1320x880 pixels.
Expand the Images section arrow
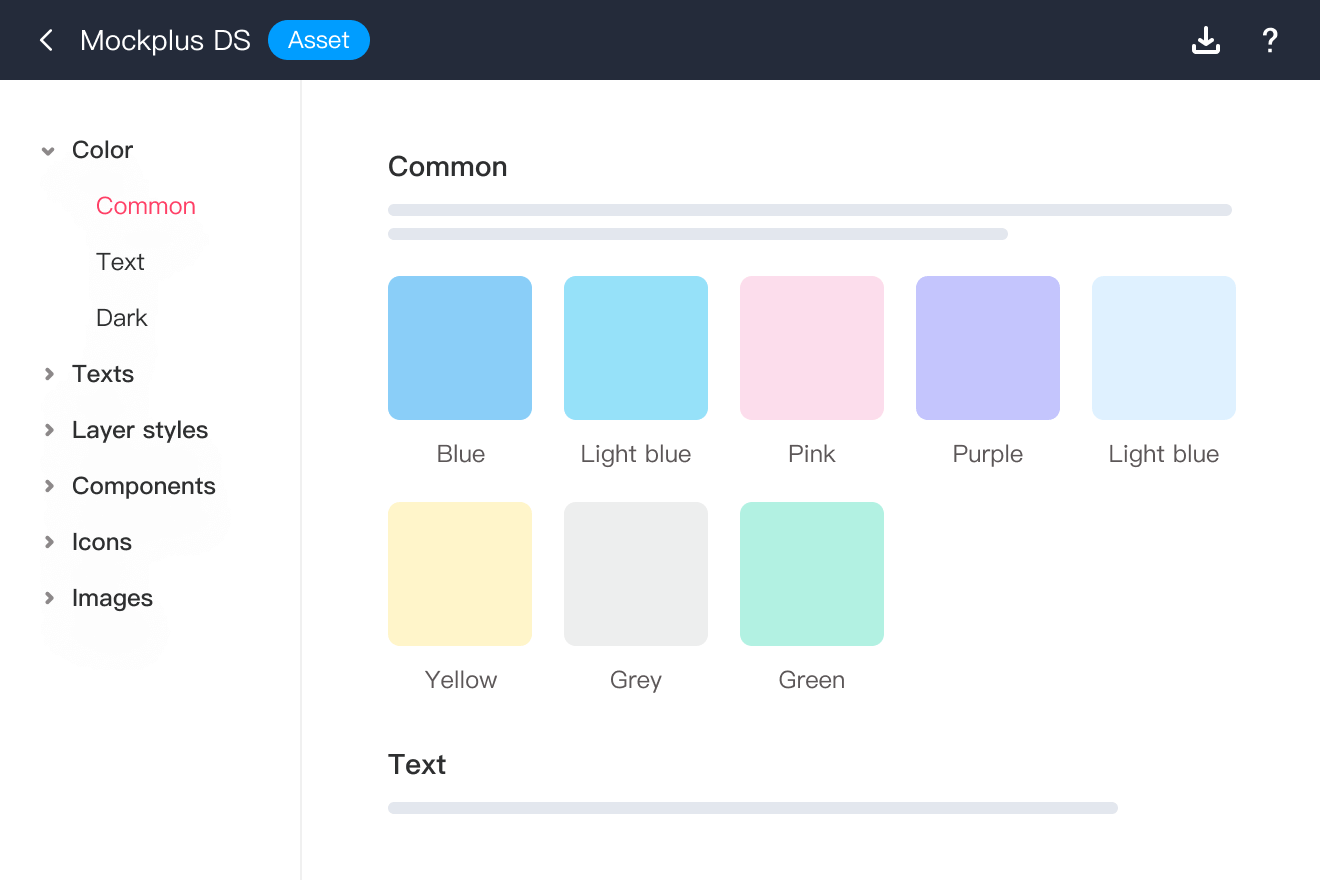pos(48,598)
